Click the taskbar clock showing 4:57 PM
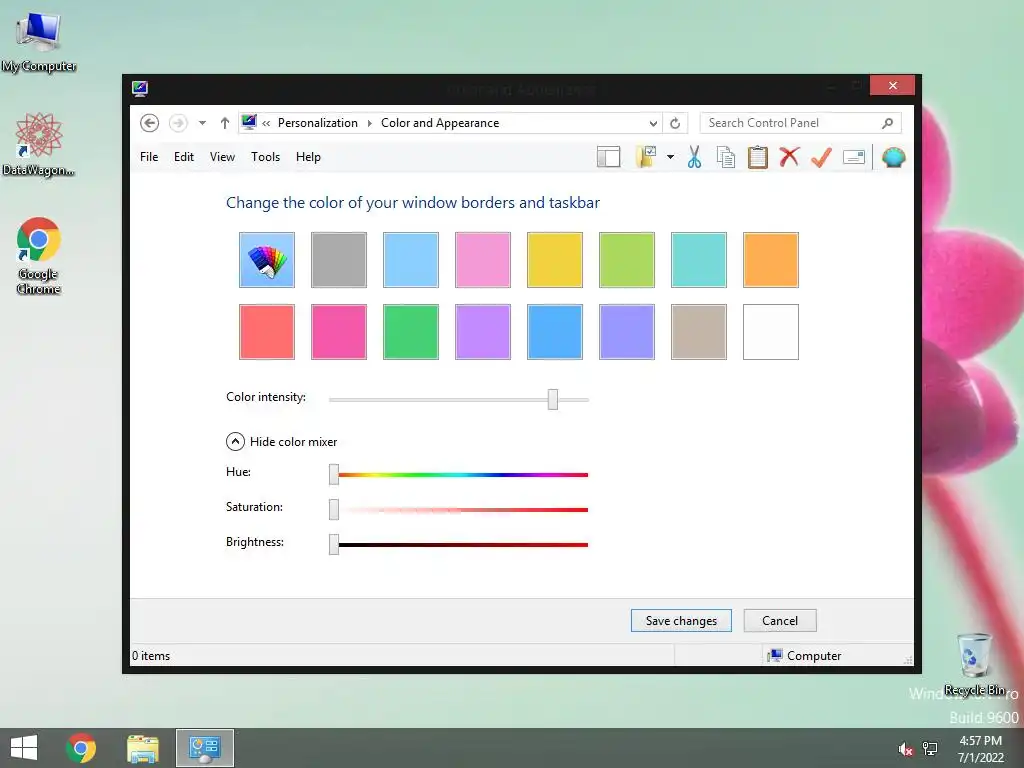Image resolution: width=1024 pixels, height=768 pixels. pyautogui.click(x=980, y=749)
